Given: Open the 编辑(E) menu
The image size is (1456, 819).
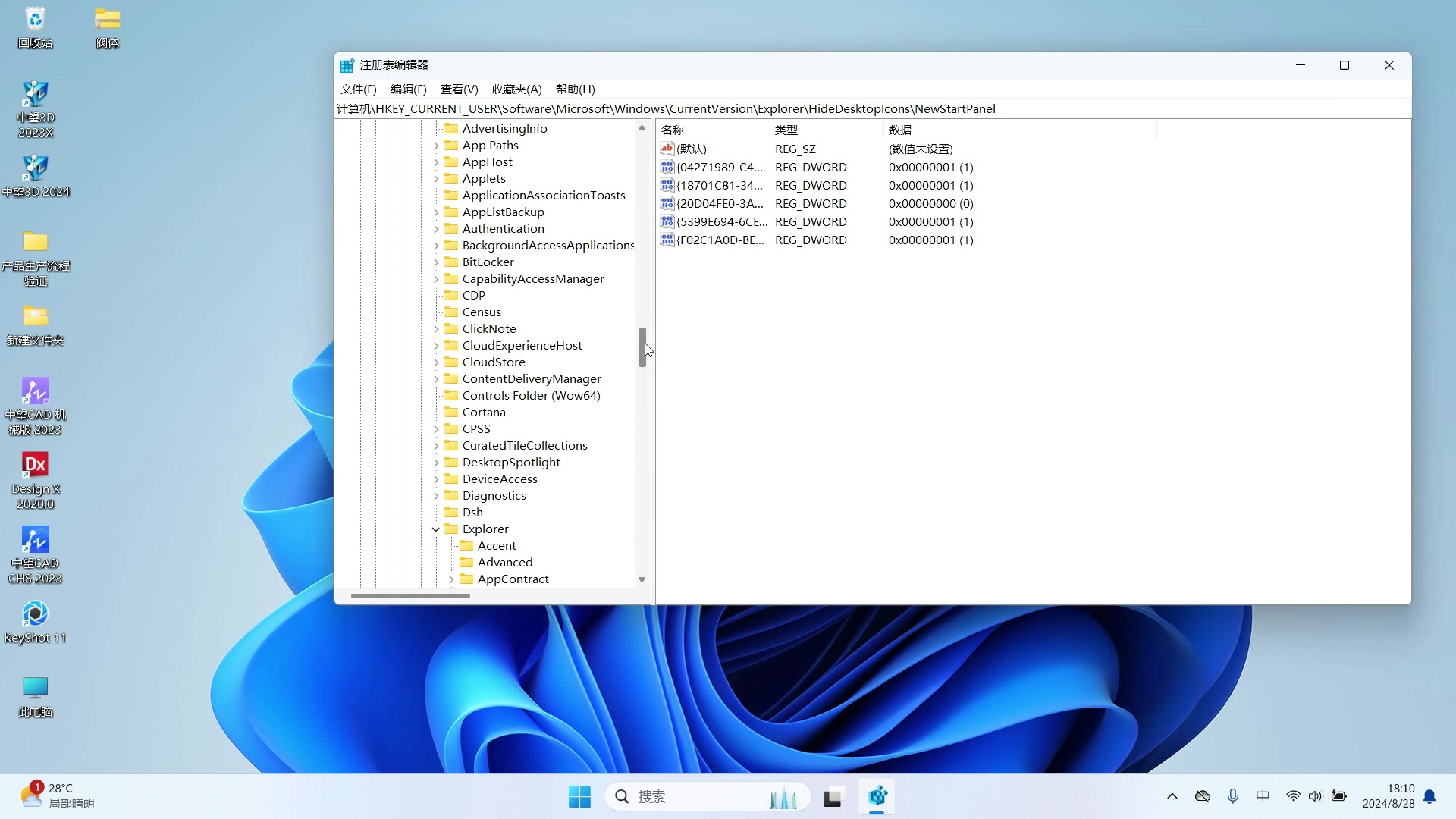Looking at the screenshot, I should (408, 89).
